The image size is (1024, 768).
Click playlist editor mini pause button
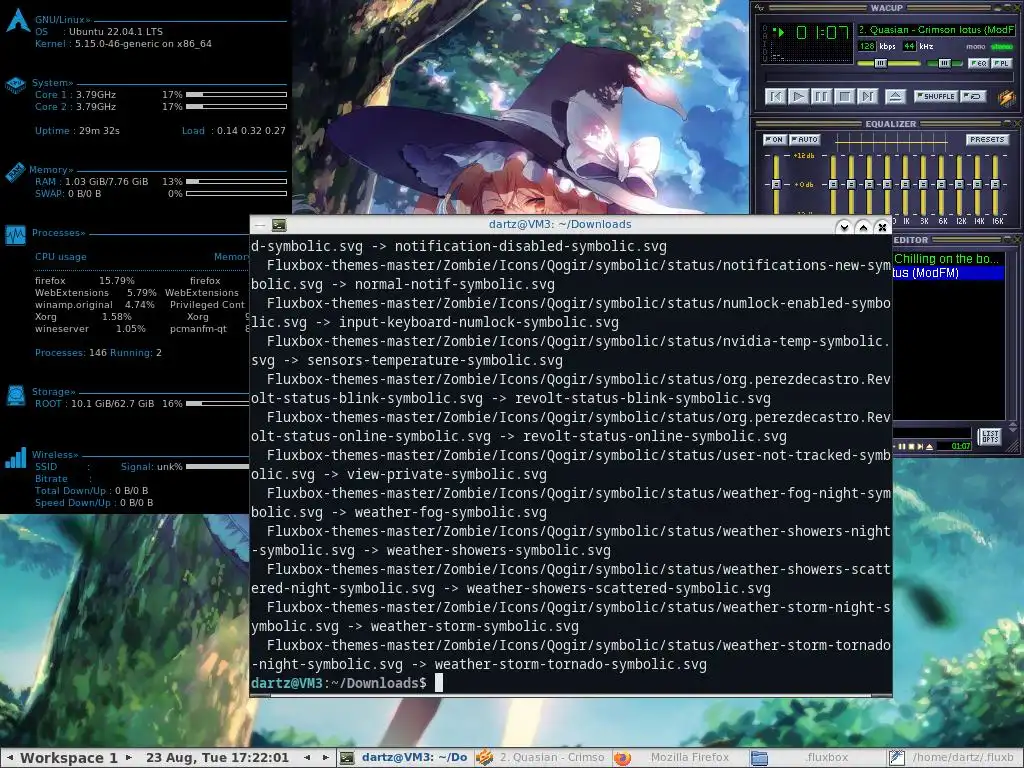(903, 447)
